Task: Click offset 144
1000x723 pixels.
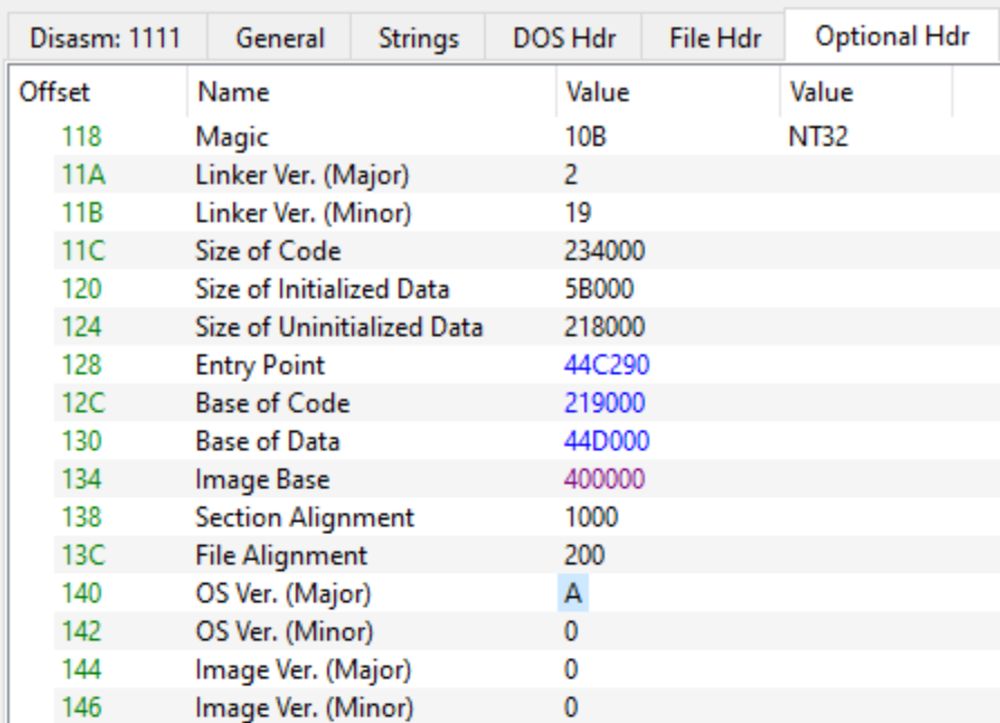Action: [82, 669]
